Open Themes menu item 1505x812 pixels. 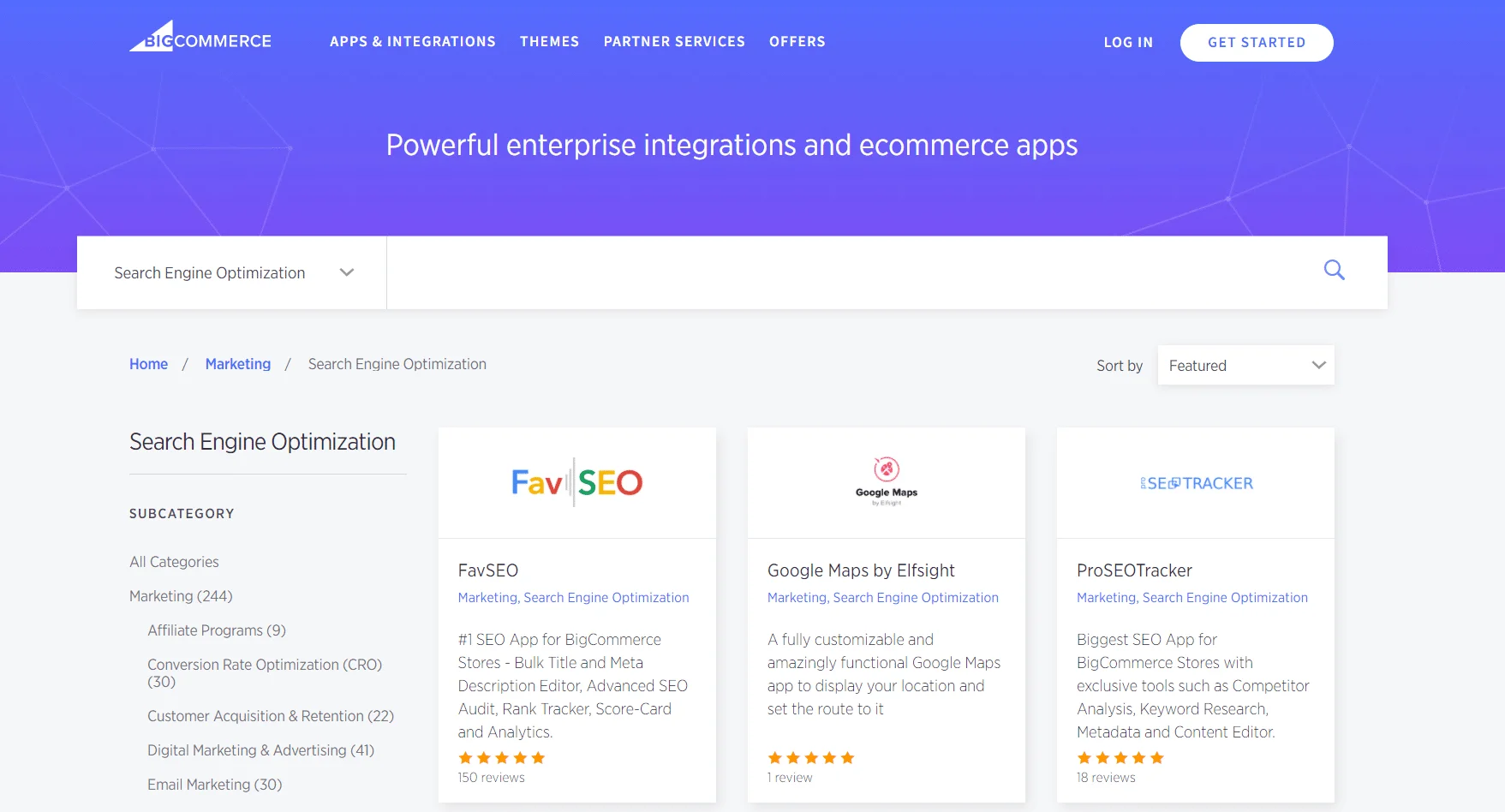[x=549, y=41]
